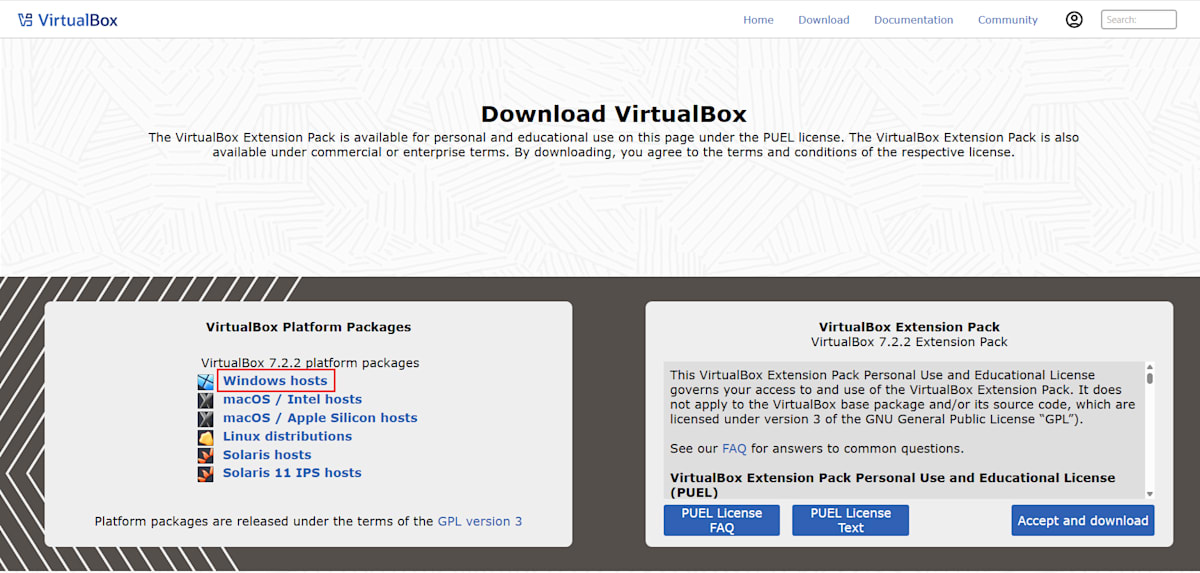Image resolution: width=1200 pixels, height=573 pixels.
Task: Click the Solaris 11 IPS hosts icon
Action: 205,473
